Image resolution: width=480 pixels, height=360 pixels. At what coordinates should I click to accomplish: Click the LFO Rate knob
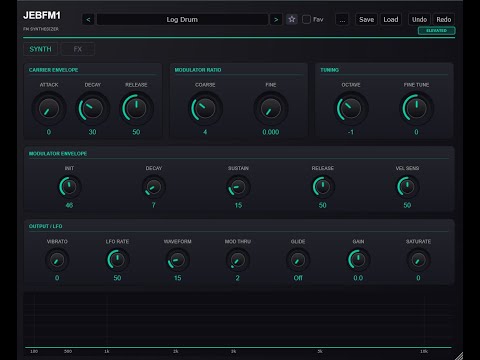(117, 260)
